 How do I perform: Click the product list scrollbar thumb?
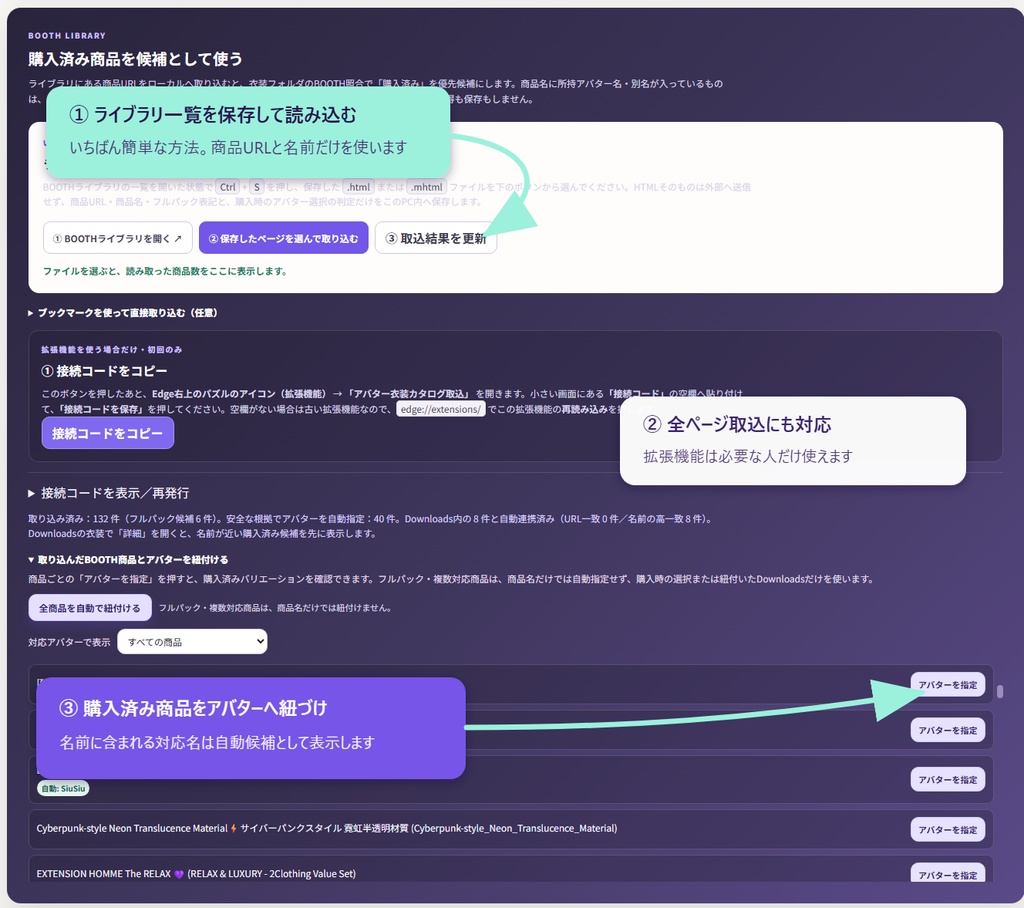pos(1000,691)
